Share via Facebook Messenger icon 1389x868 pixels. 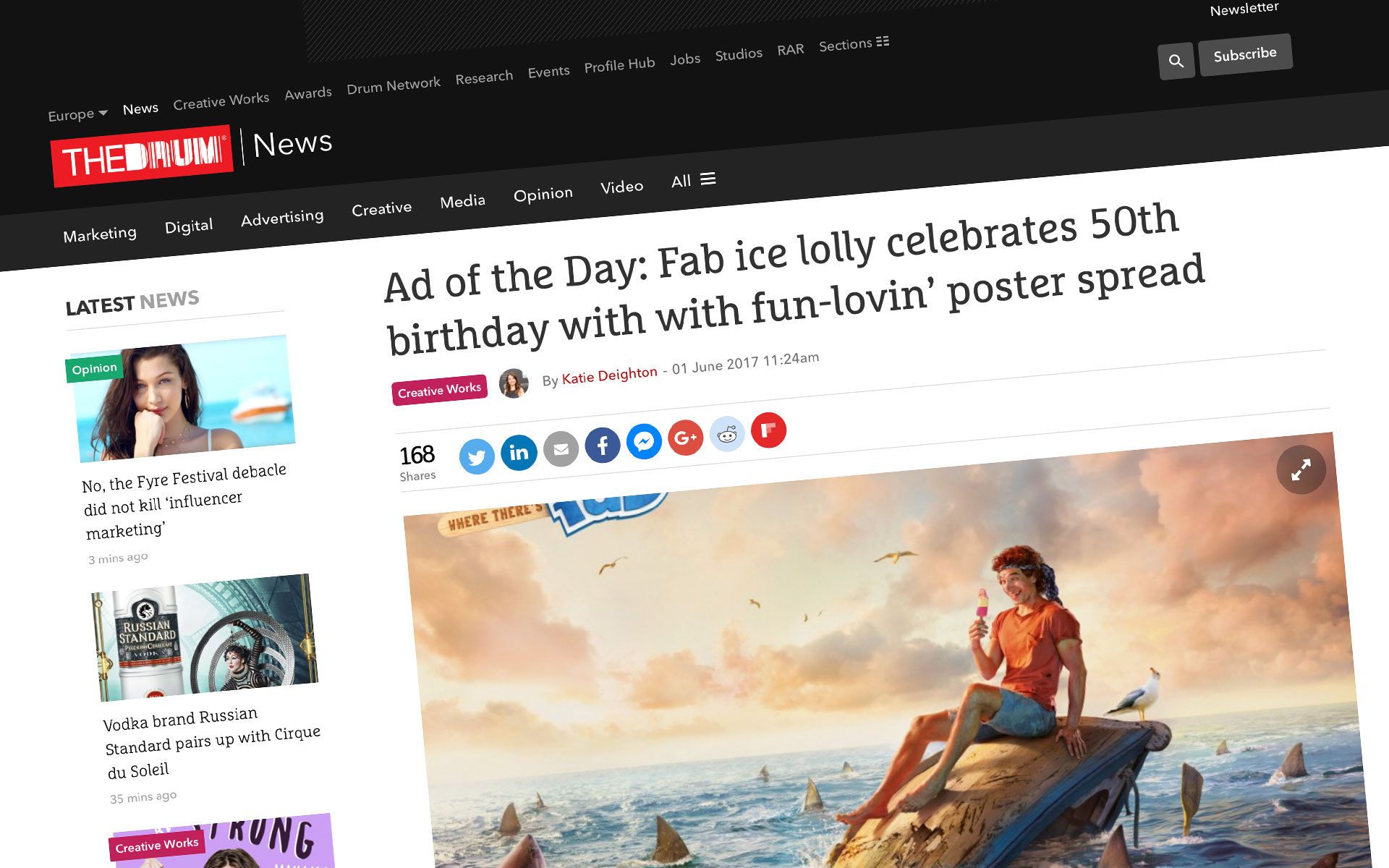(x=644, y=441)
